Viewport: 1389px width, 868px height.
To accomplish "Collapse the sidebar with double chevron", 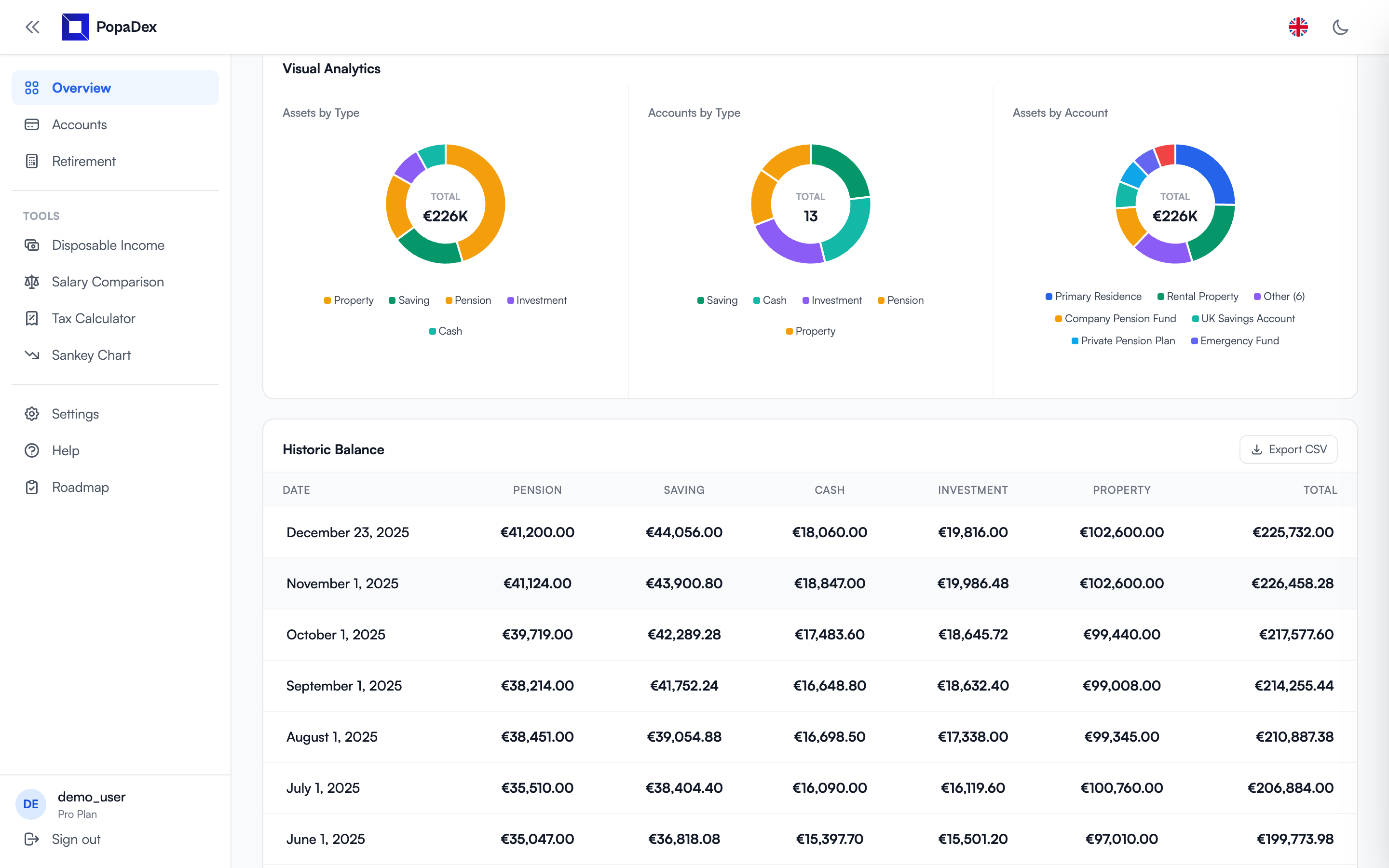I will [32, 27].
